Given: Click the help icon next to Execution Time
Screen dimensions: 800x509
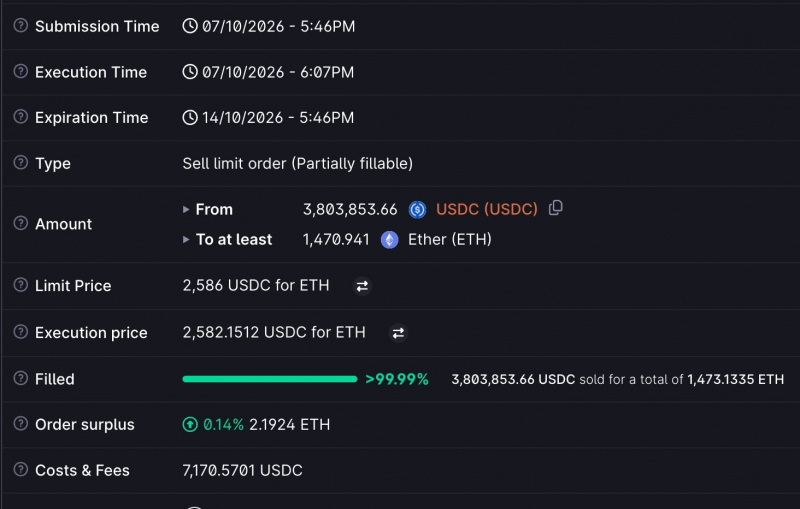Looking at the screenshot, I should tap(20, 71).
